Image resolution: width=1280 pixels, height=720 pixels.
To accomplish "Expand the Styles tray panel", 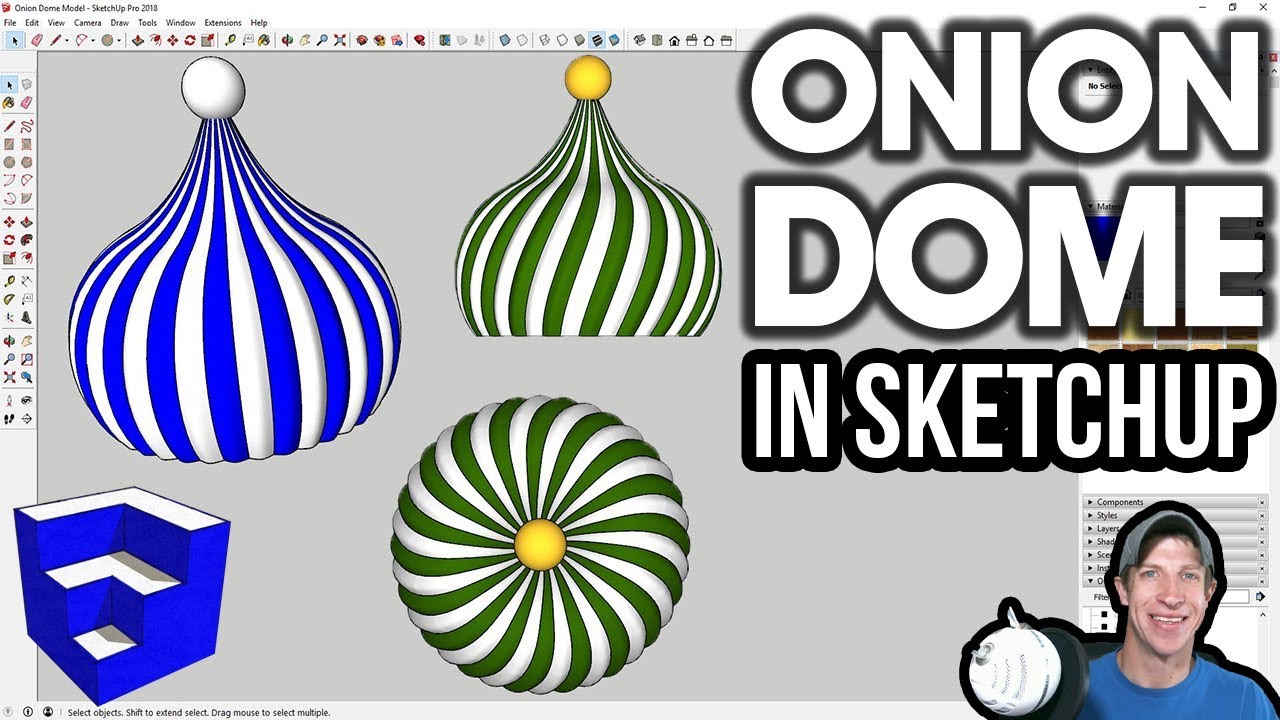I will click(1090, 515).
